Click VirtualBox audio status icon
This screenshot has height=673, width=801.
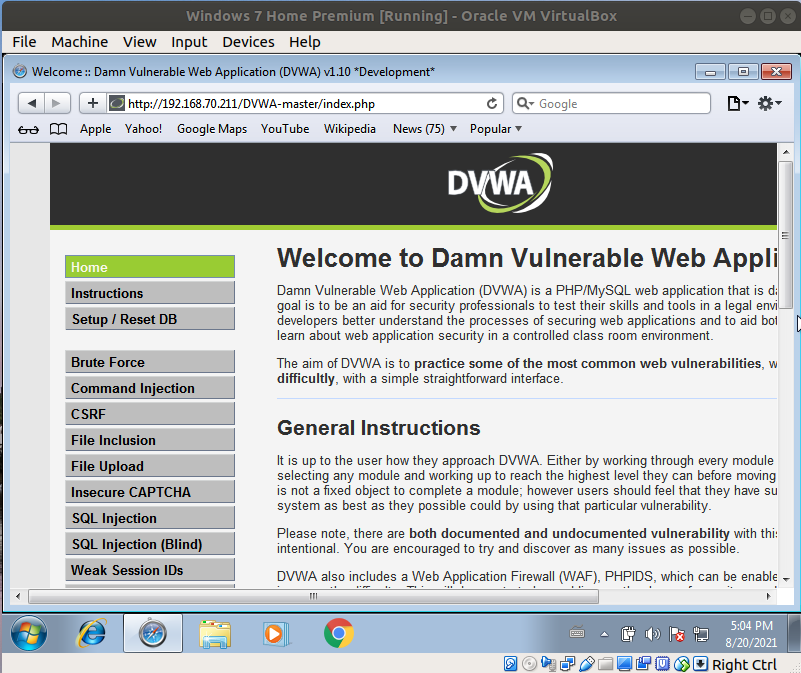548,664
